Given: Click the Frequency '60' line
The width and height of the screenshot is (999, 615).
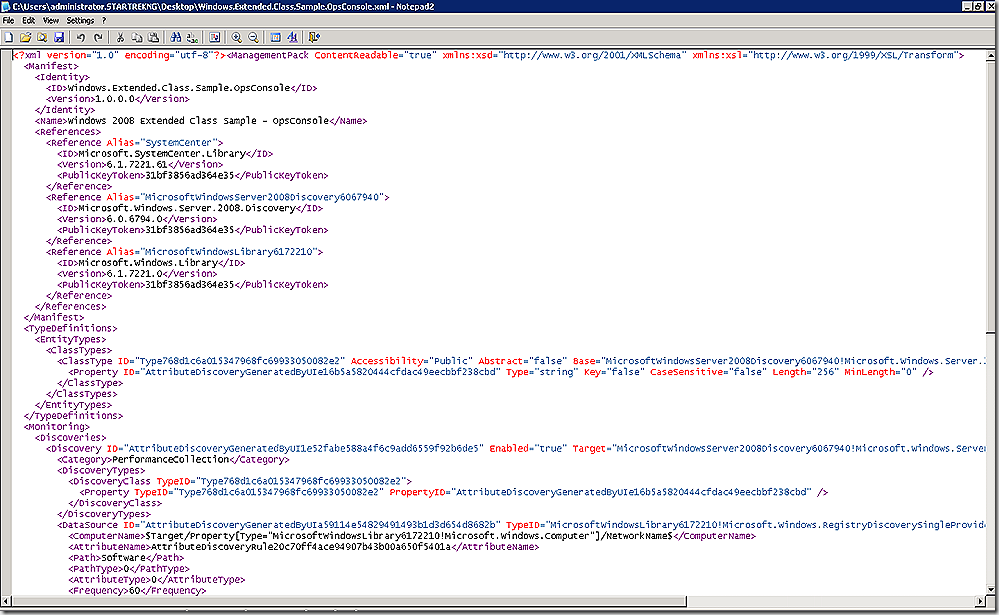Looking at the screenshot, I should pos(137,590).
